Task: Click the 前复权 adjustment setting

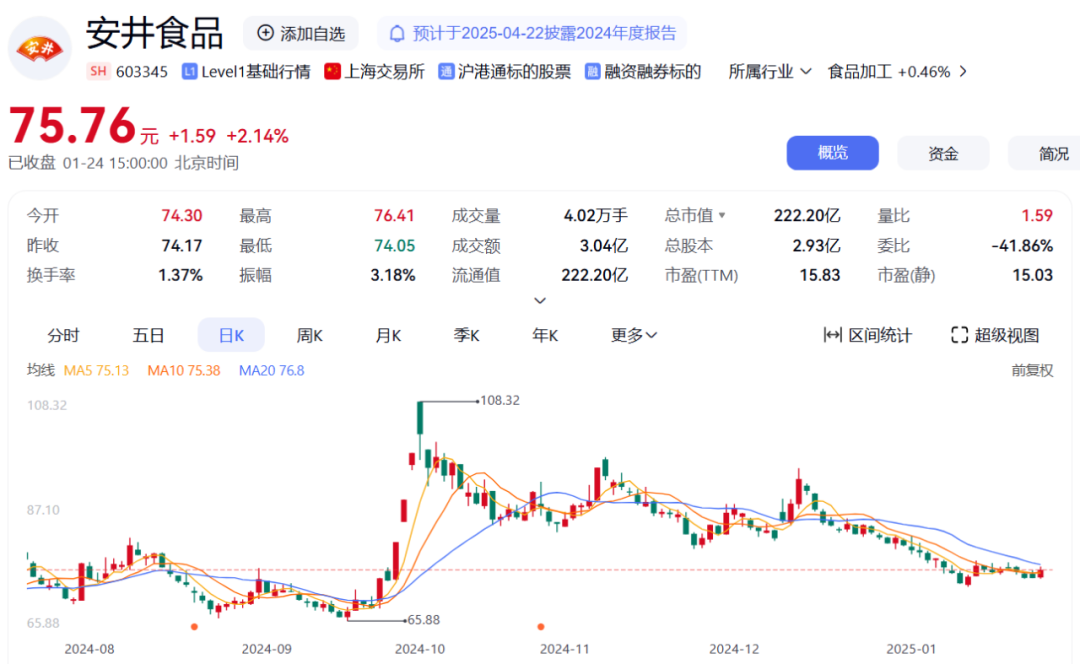Action: pyautogui.click(x=1032, y=371)
